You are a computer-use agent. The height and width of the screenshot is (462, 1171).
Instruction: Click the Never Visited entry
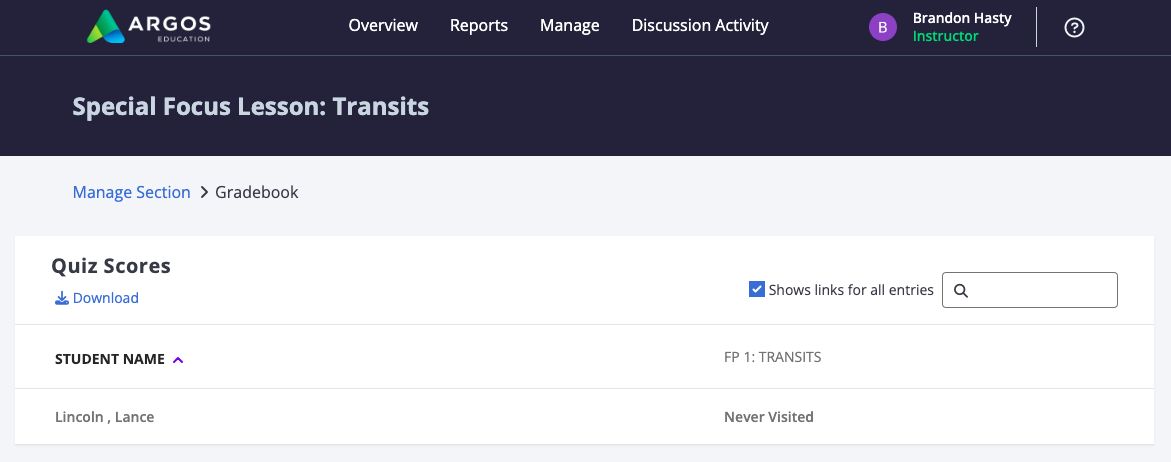click(x=768, y=416)
